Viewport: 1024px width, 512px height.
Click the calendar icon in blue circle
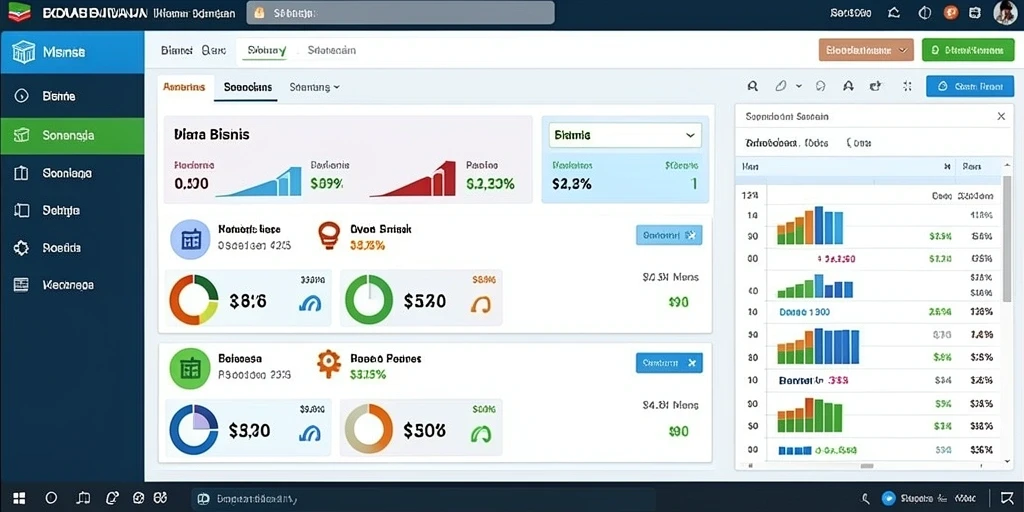[190, 240]
